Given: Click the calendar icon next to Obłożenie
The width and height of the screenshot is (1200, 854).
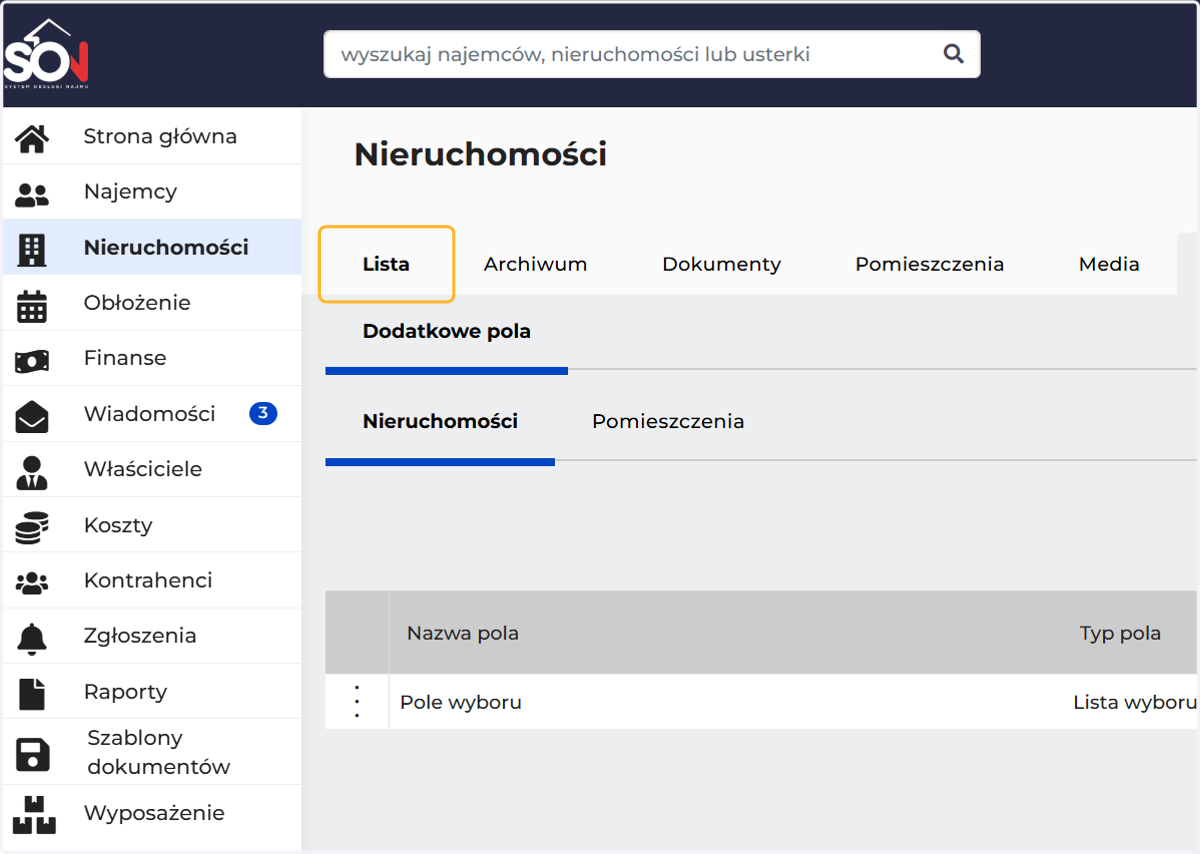Looking at the screenshot, I should click(32, 305).
